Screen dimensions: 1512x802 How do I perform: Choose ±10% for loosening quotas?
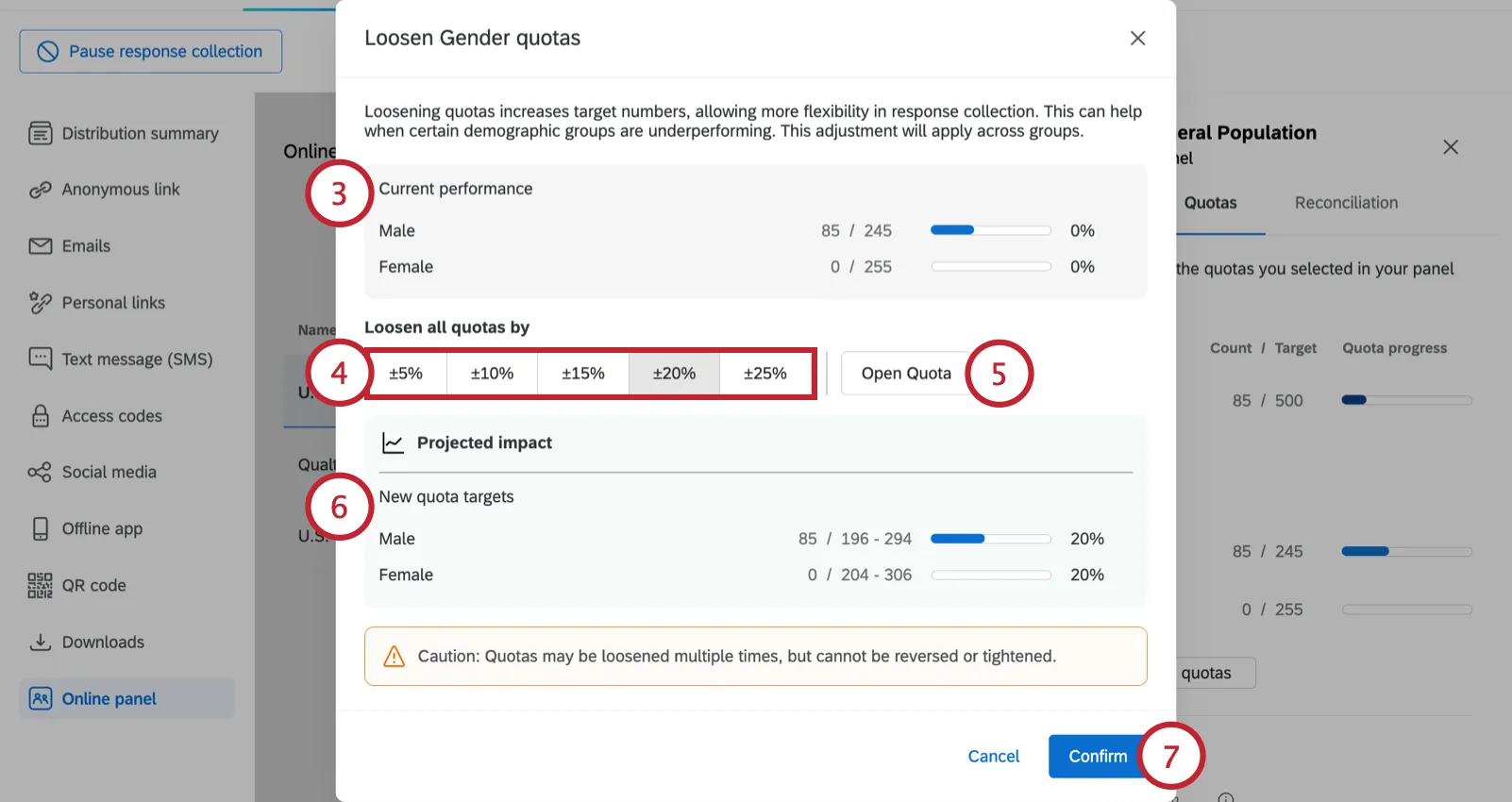491,373
